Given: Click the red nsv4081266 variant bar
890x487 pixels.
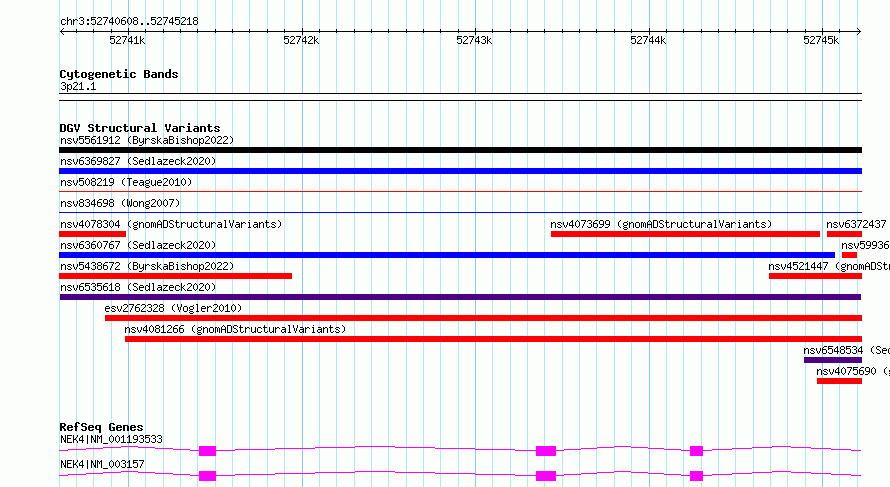Looking at the screenshot, I should point(493,339).
